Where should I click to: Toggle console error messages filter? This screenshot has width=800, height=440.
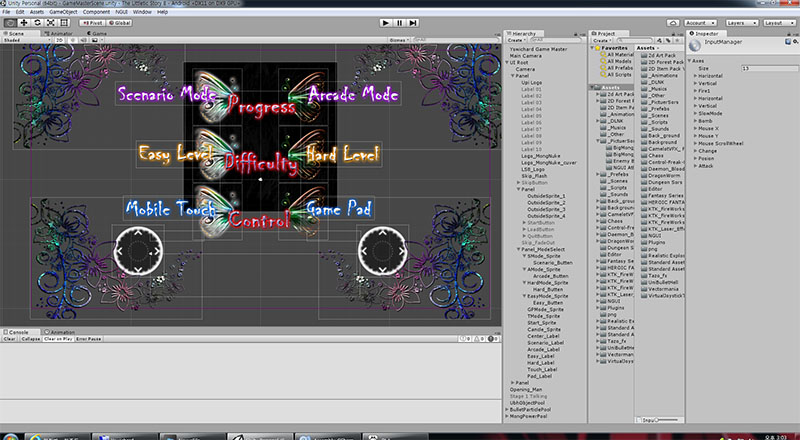pyautogui.click(x=493, y=339)
